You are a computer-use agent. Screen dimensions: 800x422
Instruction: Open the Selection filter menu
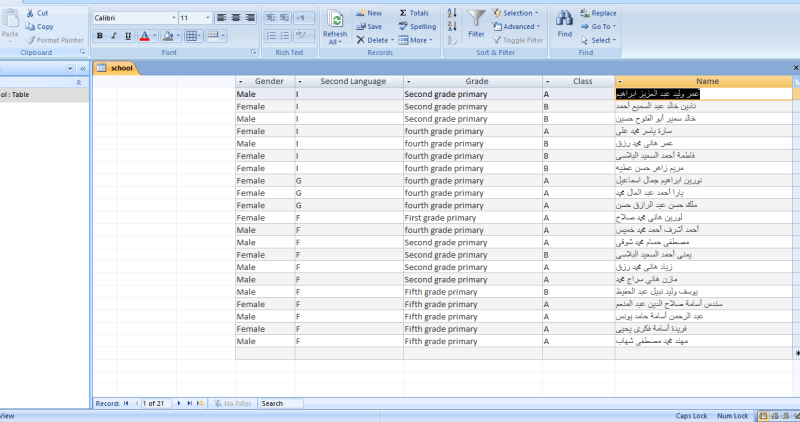point(515,13)
